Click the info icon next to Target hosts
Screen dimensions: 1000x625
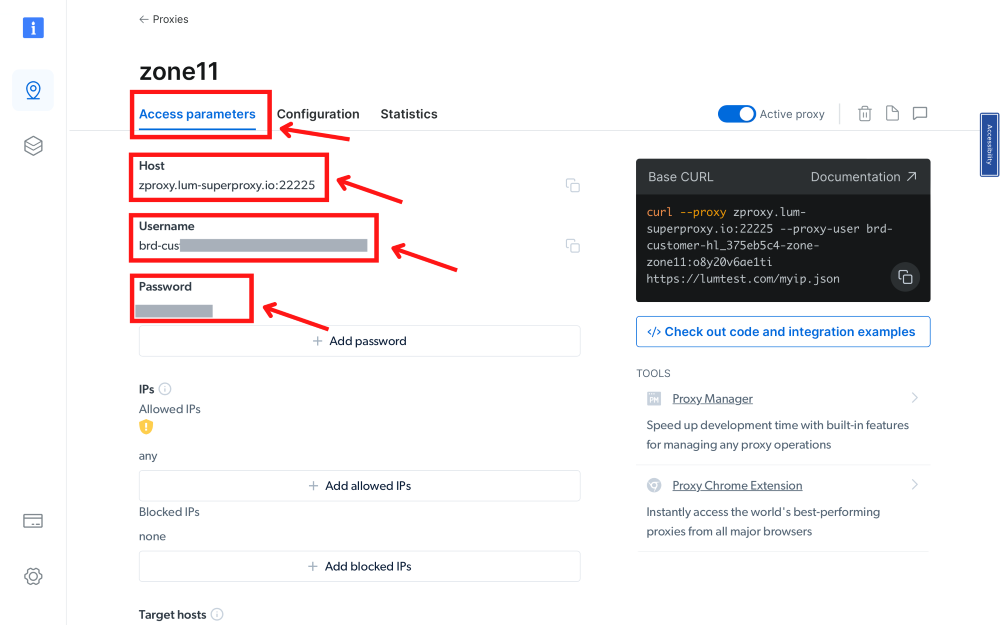(215, 614)
